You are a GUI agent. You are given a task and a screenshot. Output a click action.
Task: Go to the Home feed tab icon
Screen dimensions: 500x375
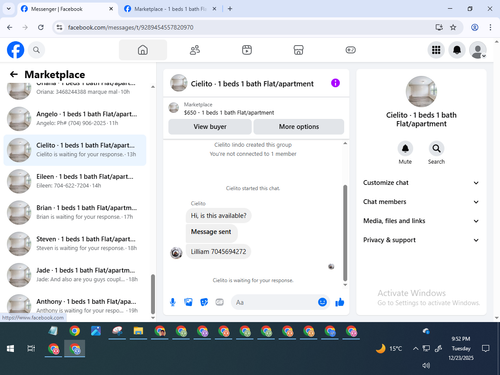[143, 50]
